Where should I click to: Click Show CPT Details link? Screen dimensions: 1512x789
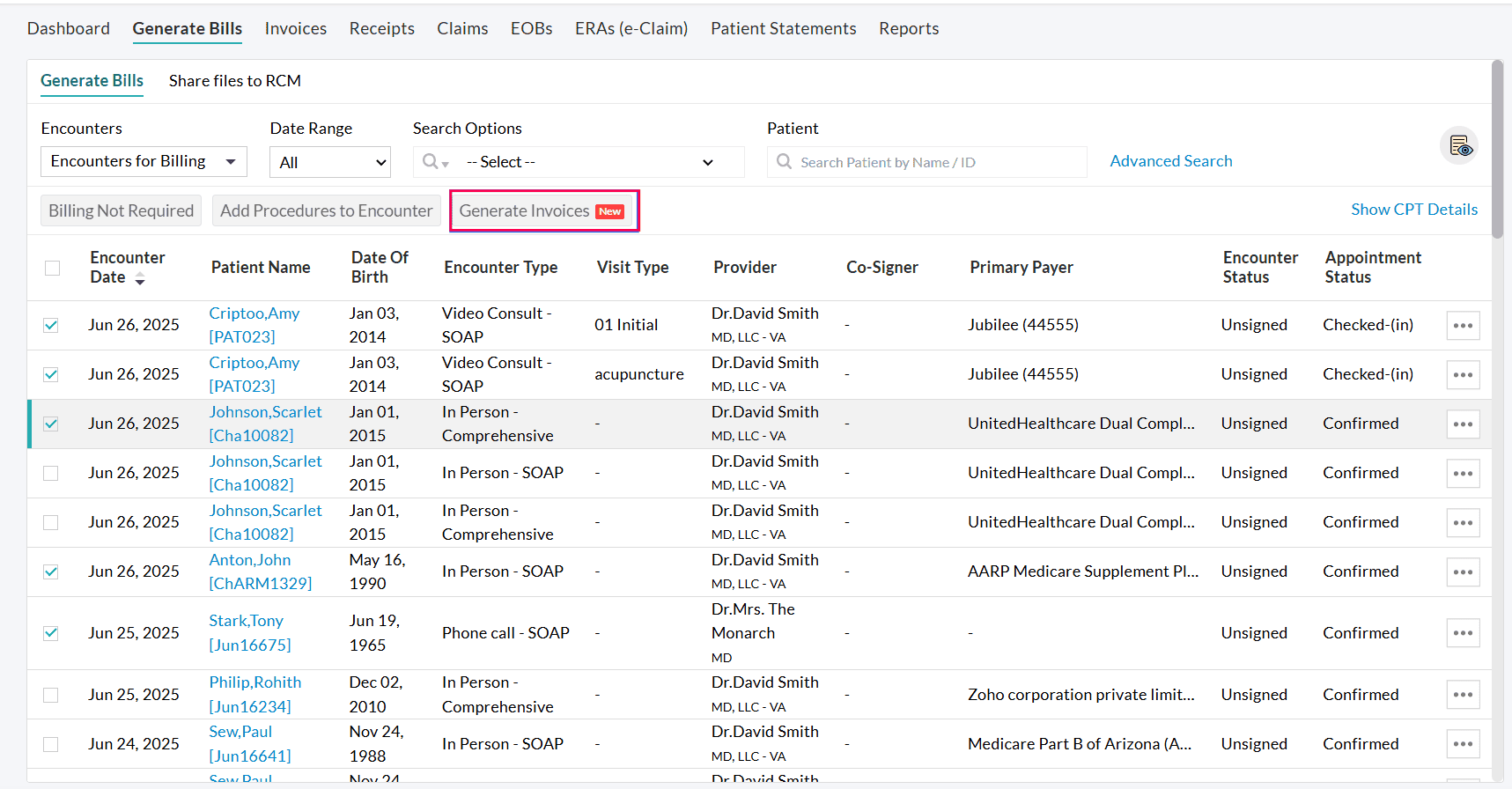click(1414, 210)
